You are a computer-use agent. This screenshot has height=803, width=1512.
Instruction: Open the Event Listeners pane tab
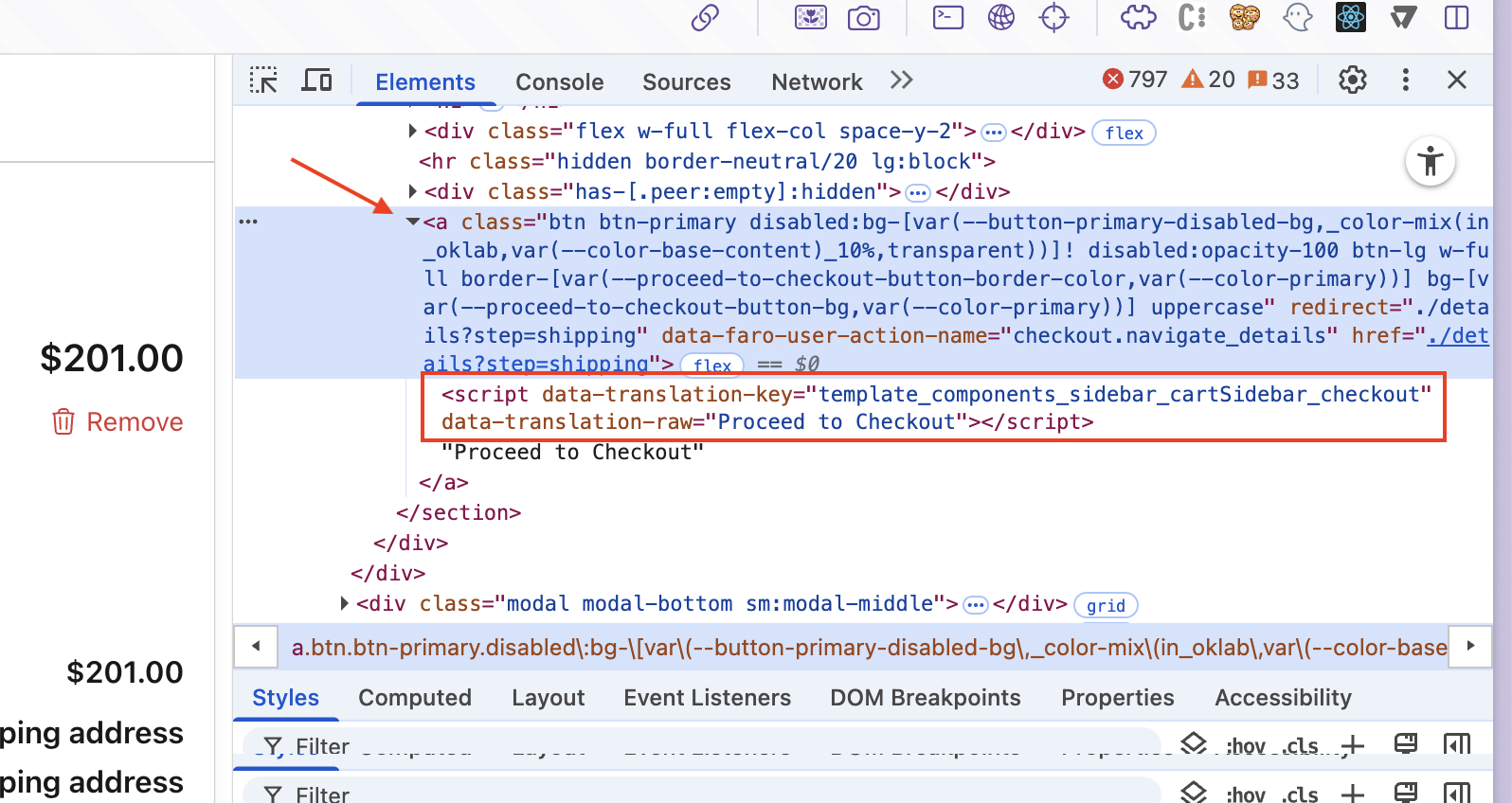point(708,698)
